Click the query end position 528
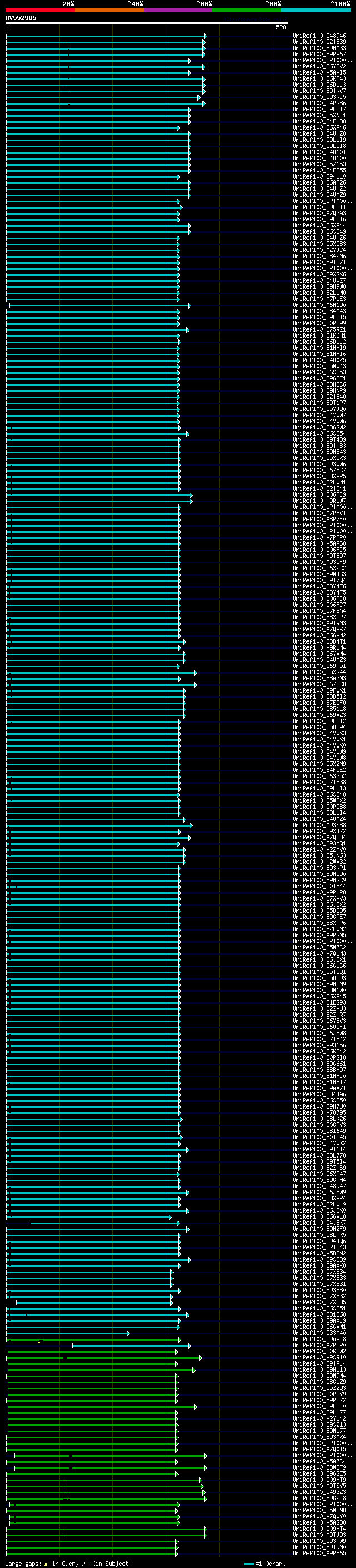The height and width of the screenshot is (1568, 356). coord(281,27)
